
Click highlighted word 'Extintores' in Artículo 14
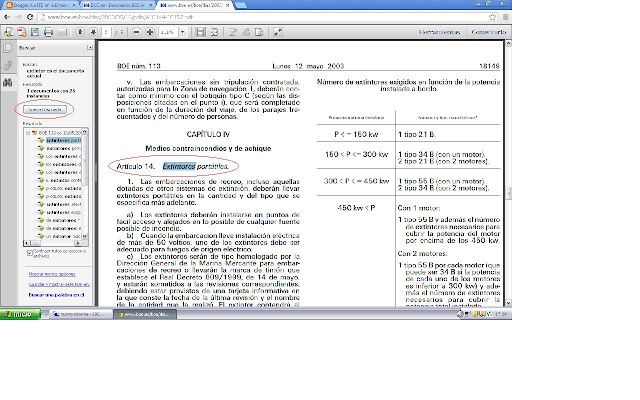(x=179, y=167)
